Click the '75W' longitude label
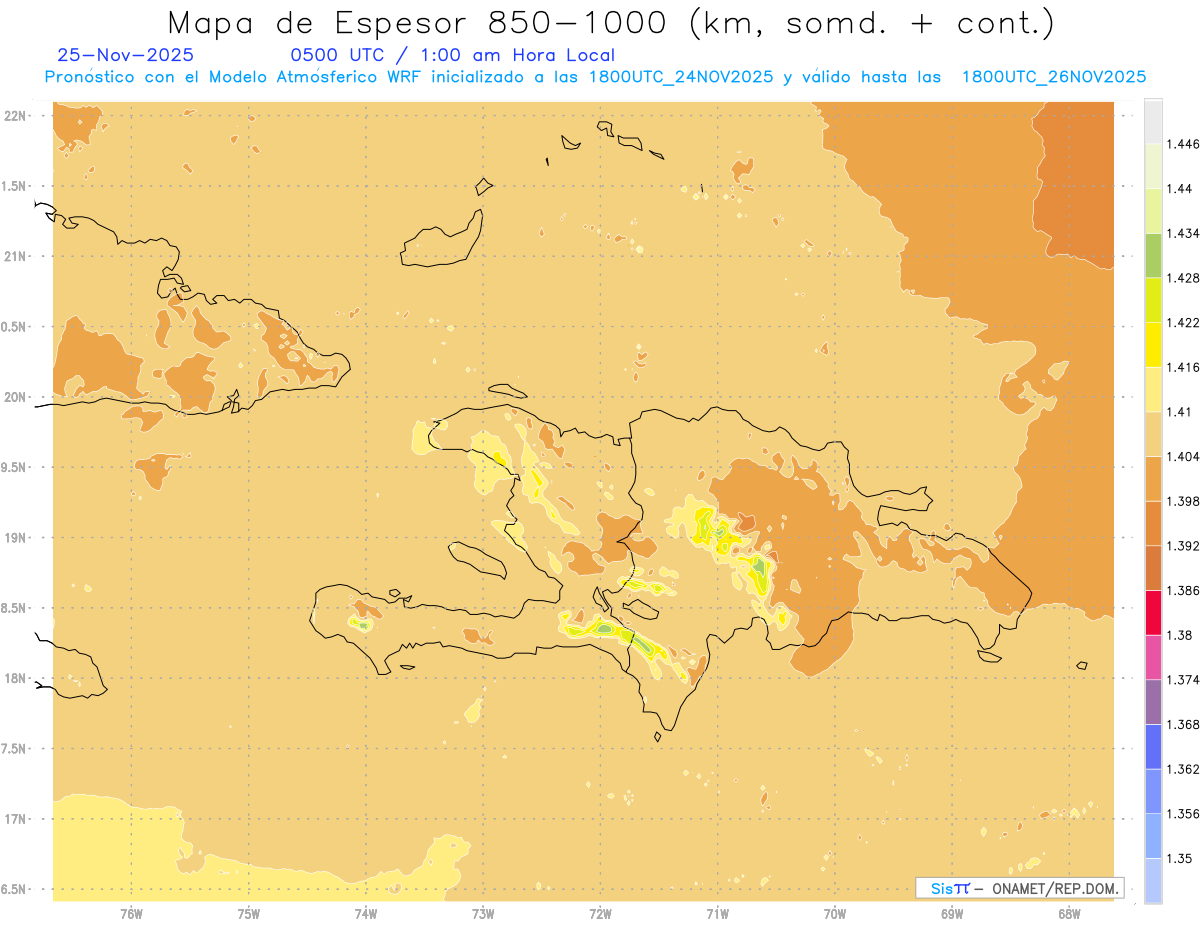This screenshot has height=927, width=1200. click(249, 914)
